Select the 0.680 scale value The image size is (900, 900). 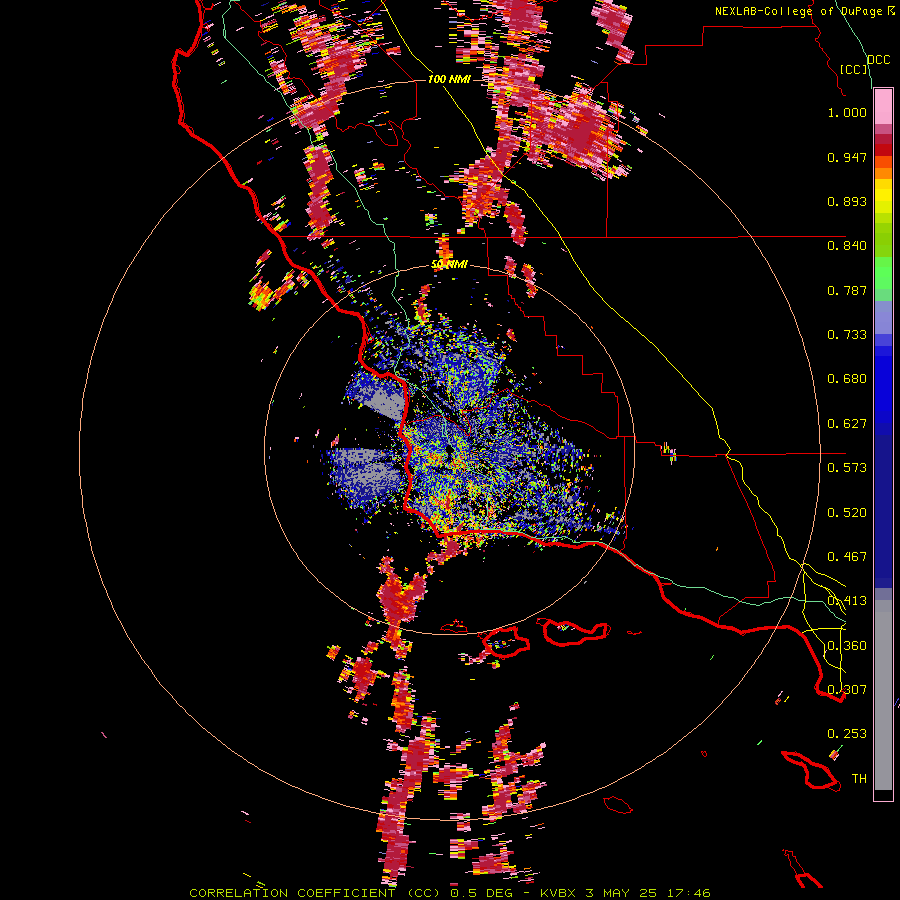847,379
